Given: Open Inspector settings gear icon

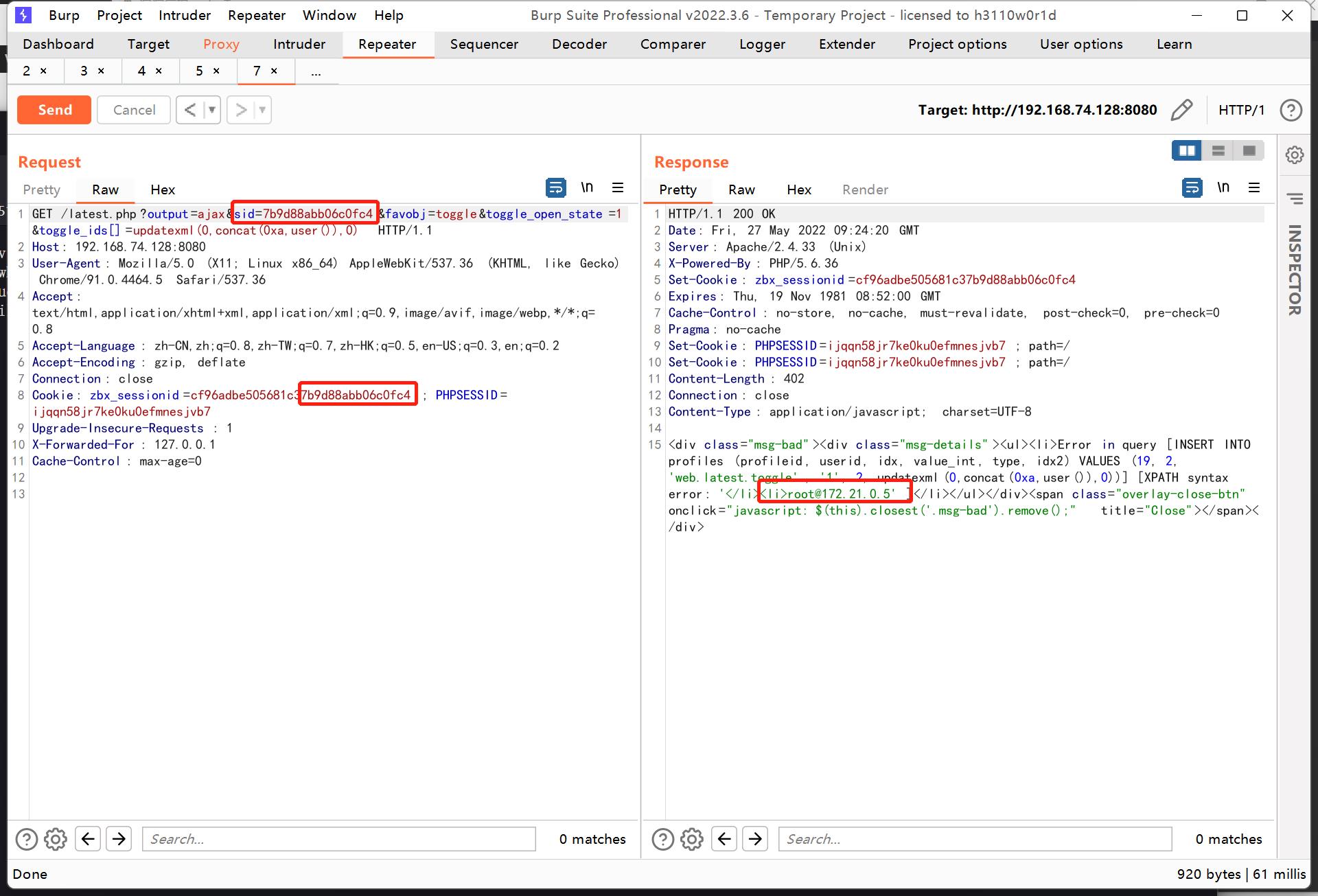Looking at the screenshot, I should click(x=1295, y=154).
